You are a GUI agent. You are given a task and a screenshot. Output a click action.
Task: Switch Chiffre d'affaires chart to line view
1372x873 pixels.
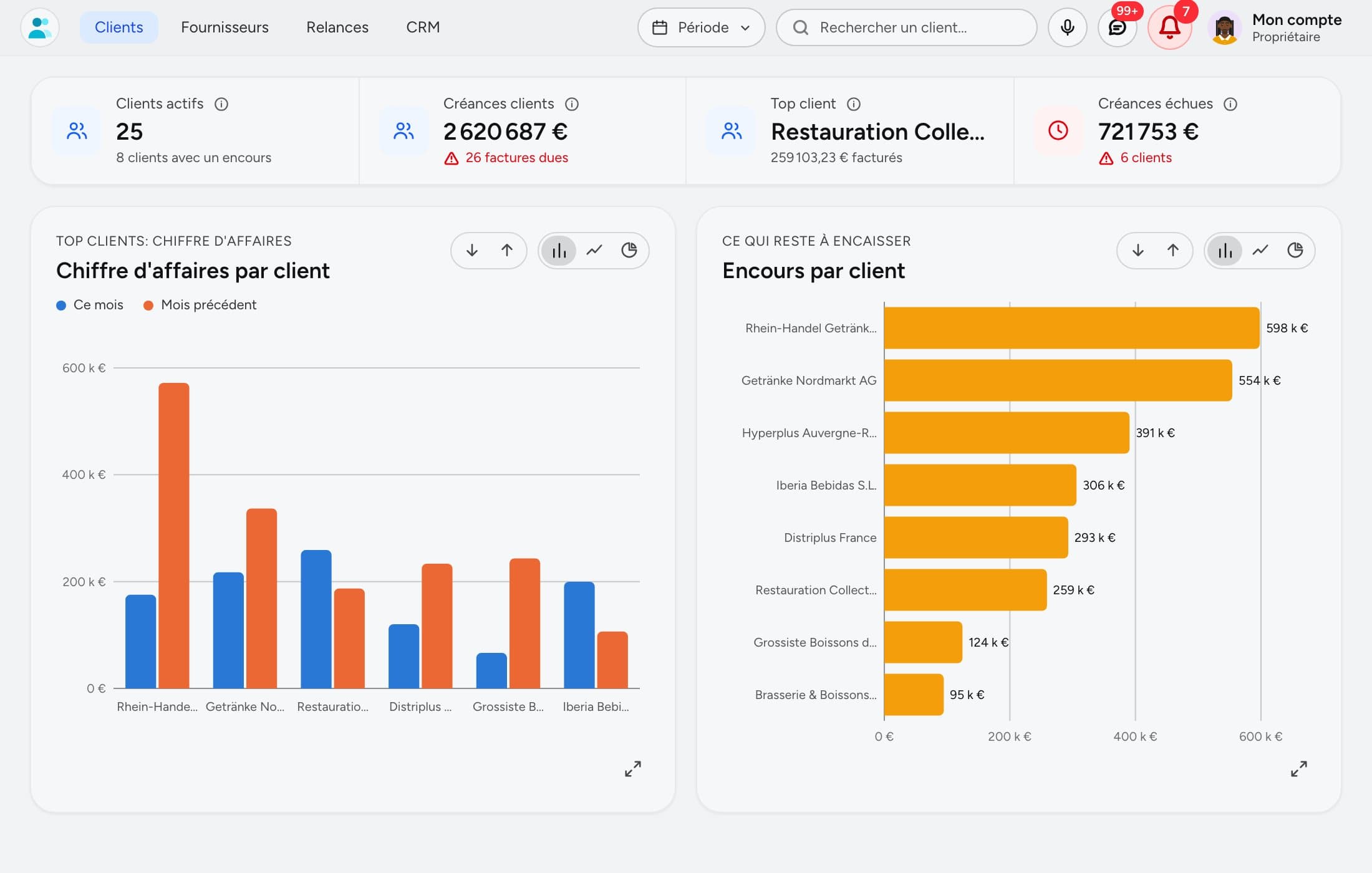[x=594, y=251]
